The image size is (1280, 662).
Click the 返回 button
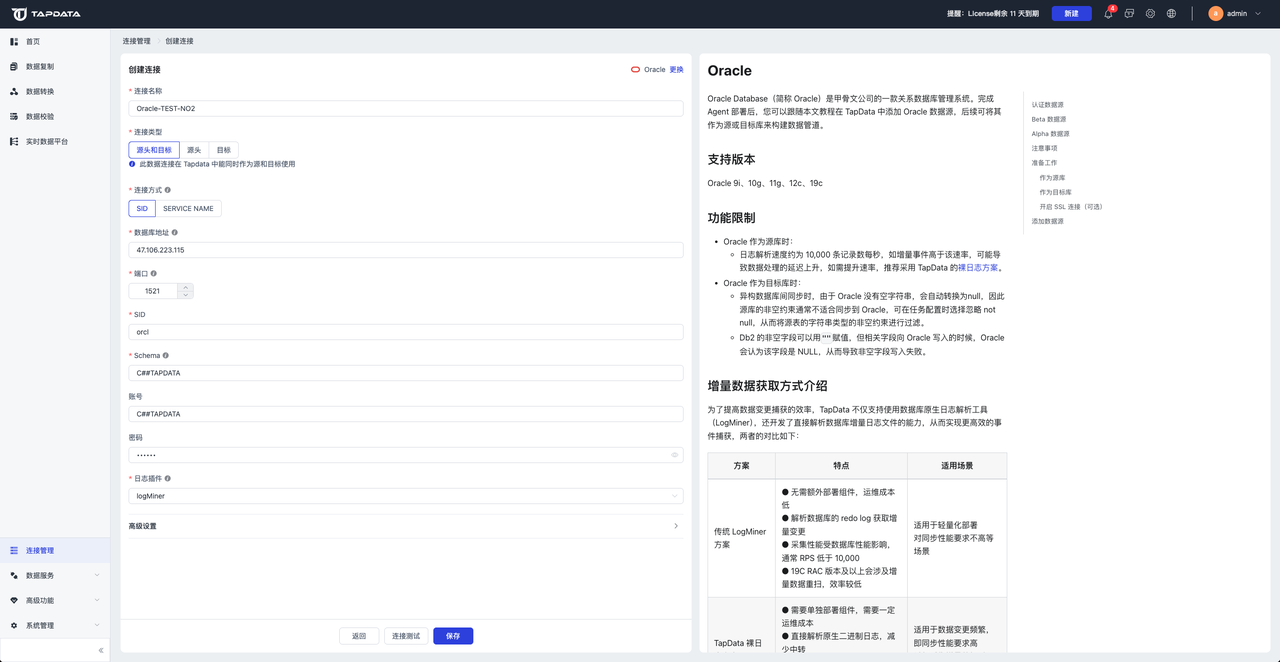point(358,636)
